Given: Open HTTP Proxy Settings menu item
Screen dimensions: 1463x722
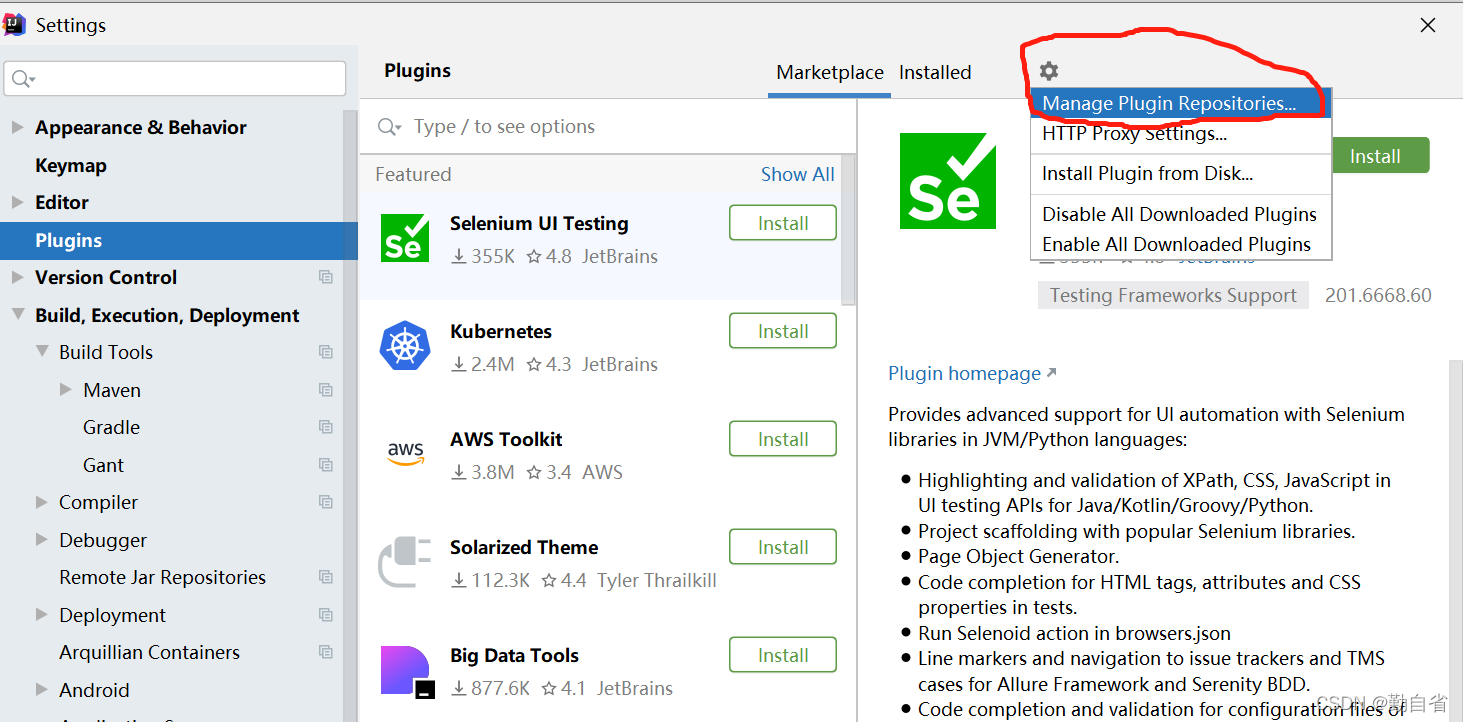Looking at the screenshot, I should (x=1180, y=134).
